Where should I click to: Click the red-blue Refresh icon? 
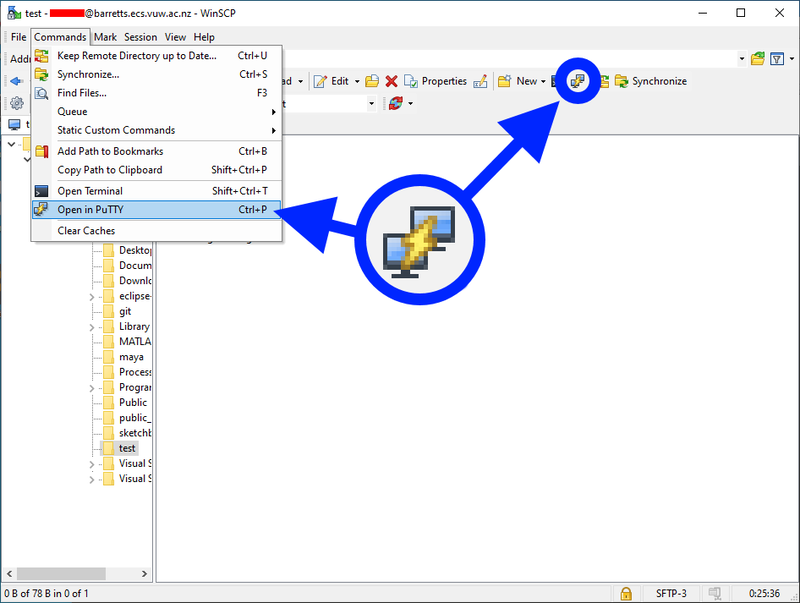click(395, 103)
